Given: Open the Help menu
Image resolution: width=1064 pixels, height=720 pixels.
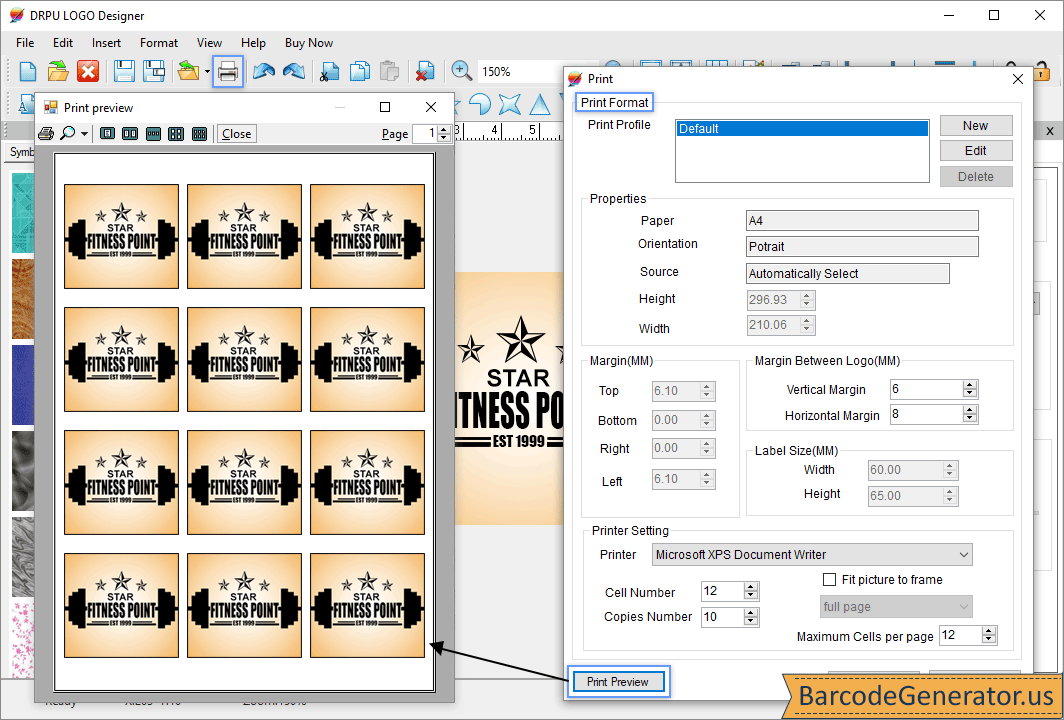Looking at the screenshot, I should pos(253,43).
